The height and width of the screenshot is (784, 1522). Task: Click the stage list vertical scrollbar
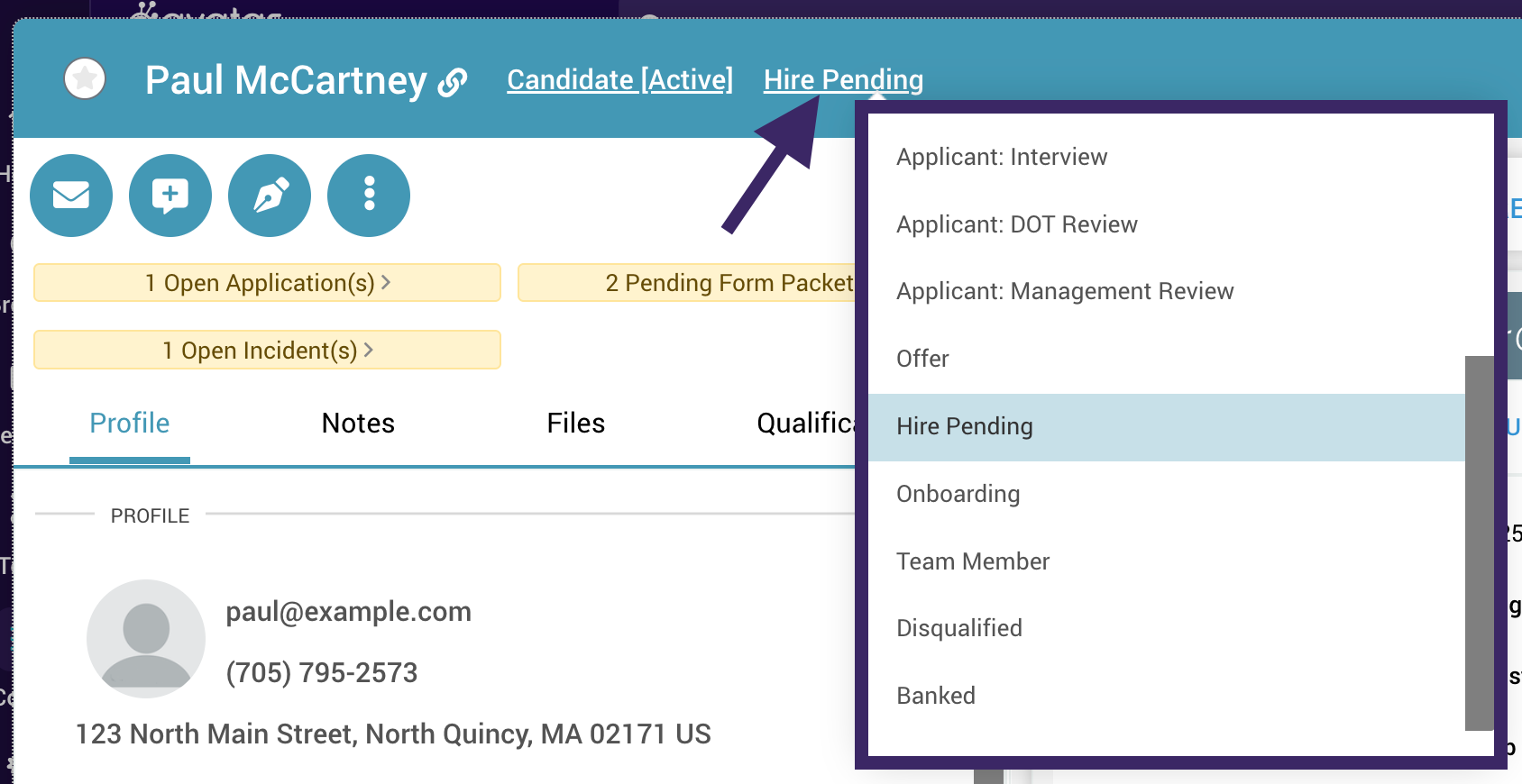[x=1479, y=542]
